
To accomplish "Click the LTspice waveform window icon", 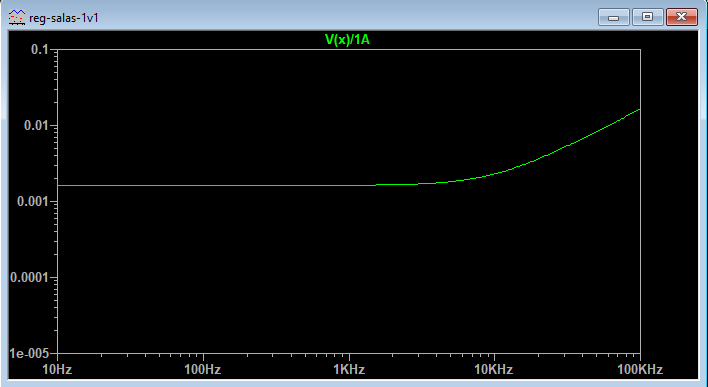I will pyautogui.click(x=17, y=18).
